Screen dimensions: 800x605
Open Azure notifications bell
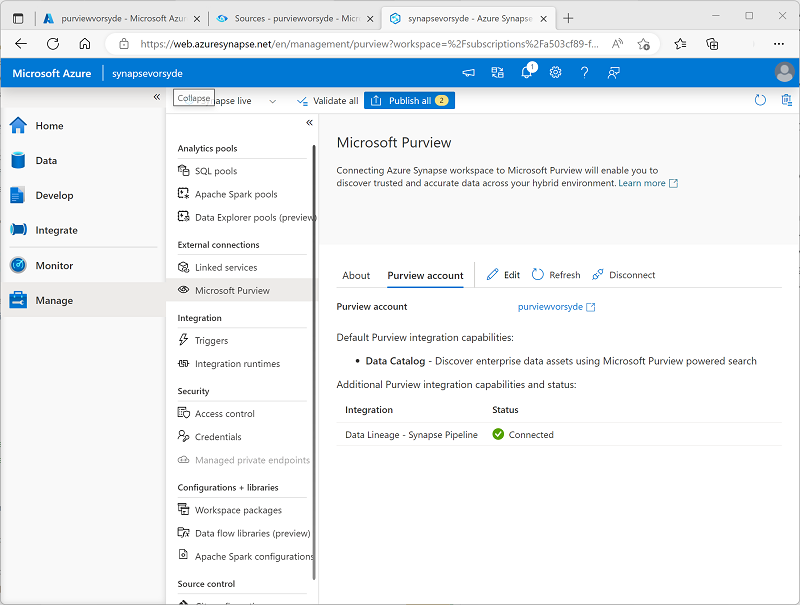528,72
